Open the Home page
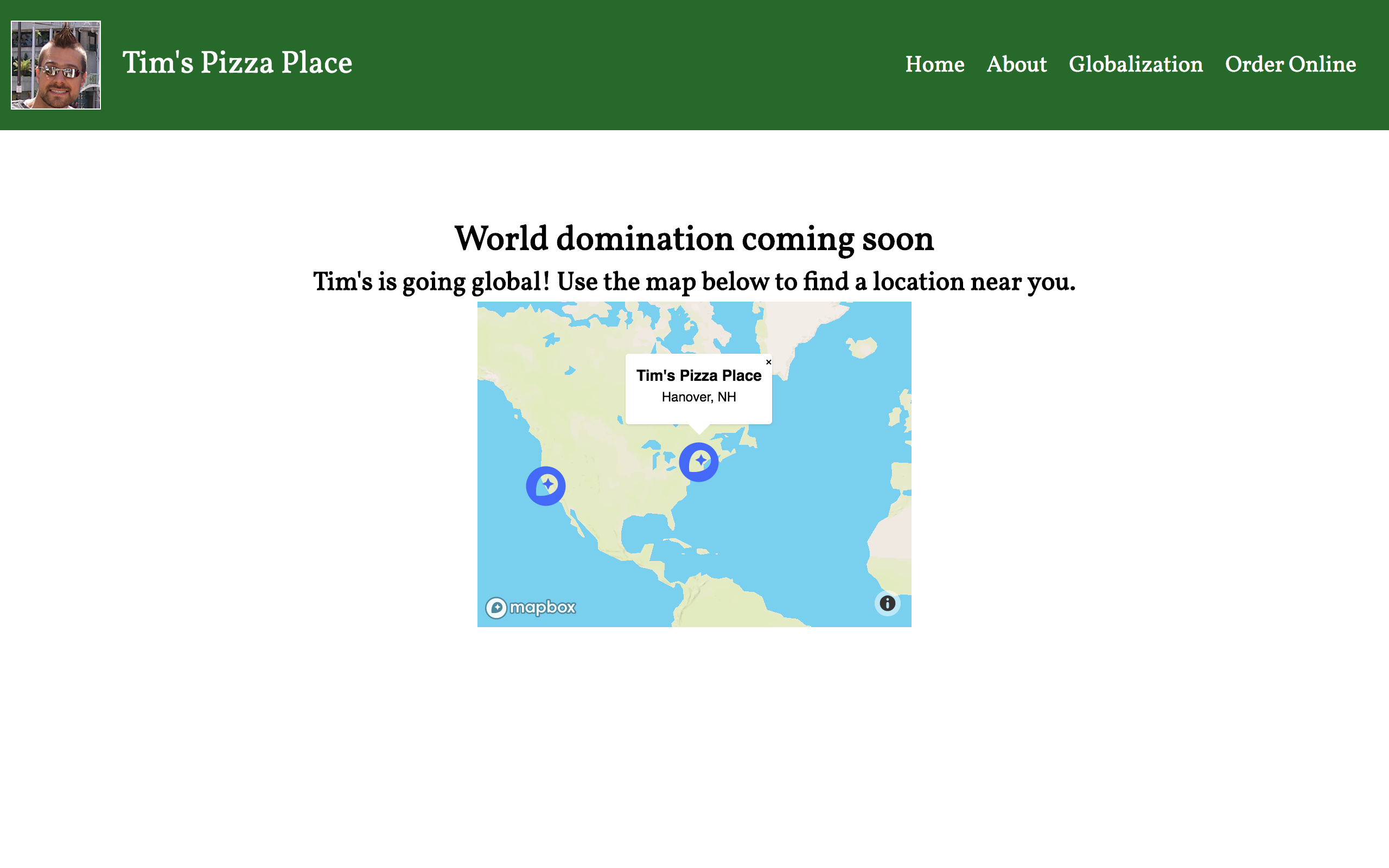Screen dimensions: 1389x868 [x=934, y=65]
